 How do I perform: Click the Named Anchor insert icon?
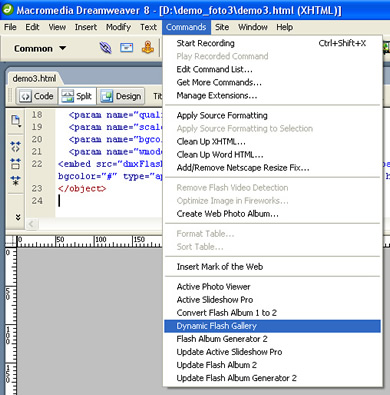pyautogui.click(x=148, y=48)
